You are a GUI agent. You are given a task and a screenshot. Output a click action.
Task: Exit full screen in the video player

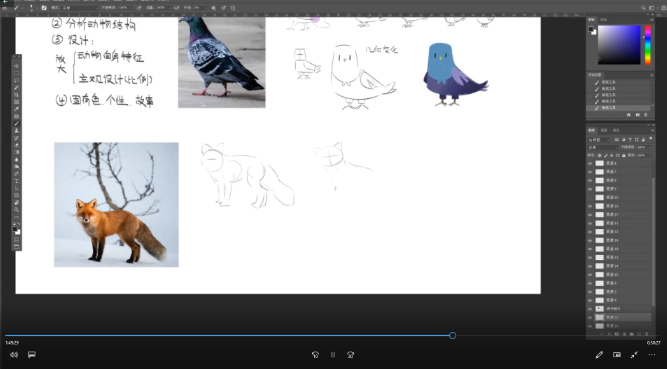pos(634,355)
